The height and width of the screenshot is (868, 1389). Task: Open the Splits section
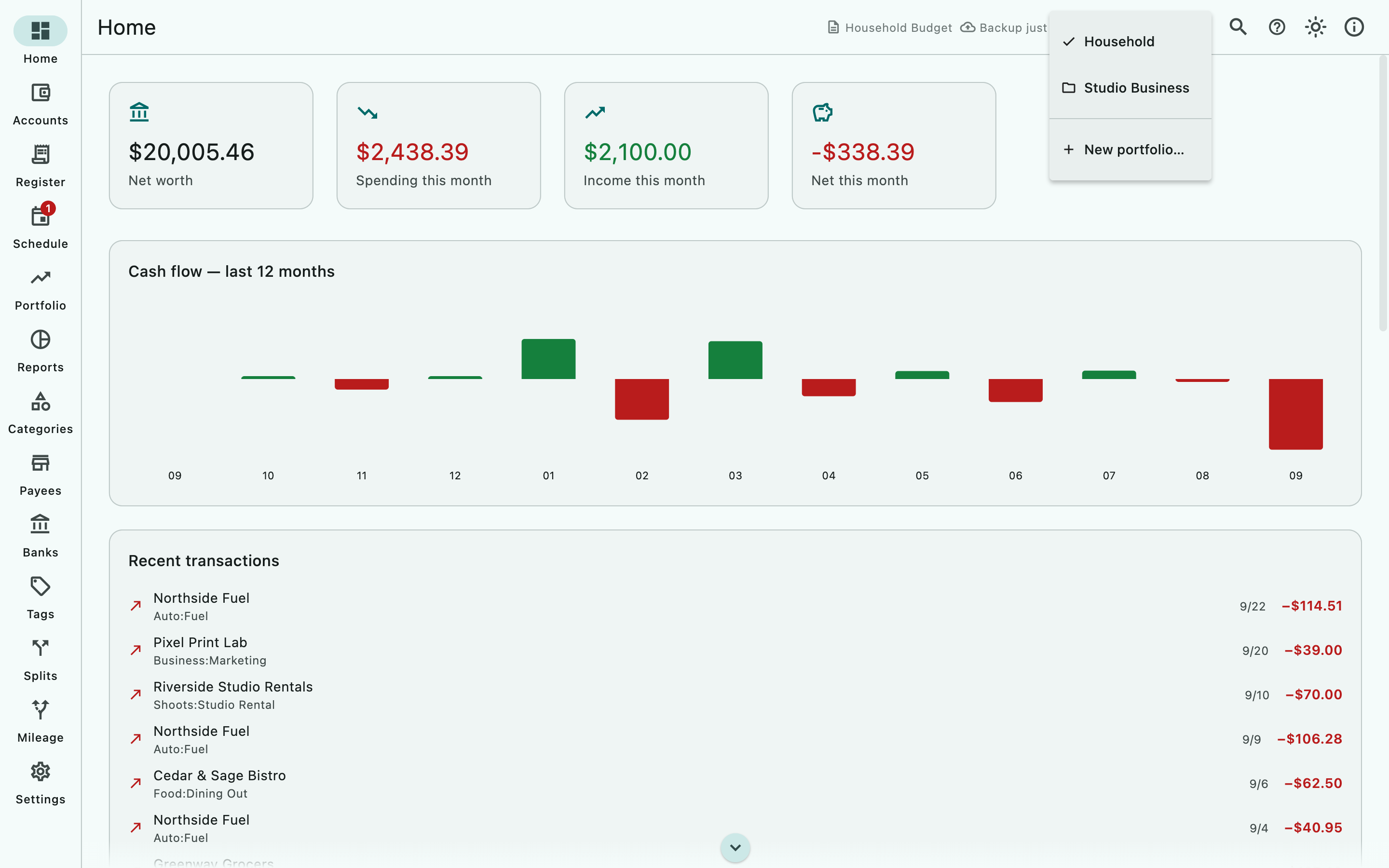40,660
